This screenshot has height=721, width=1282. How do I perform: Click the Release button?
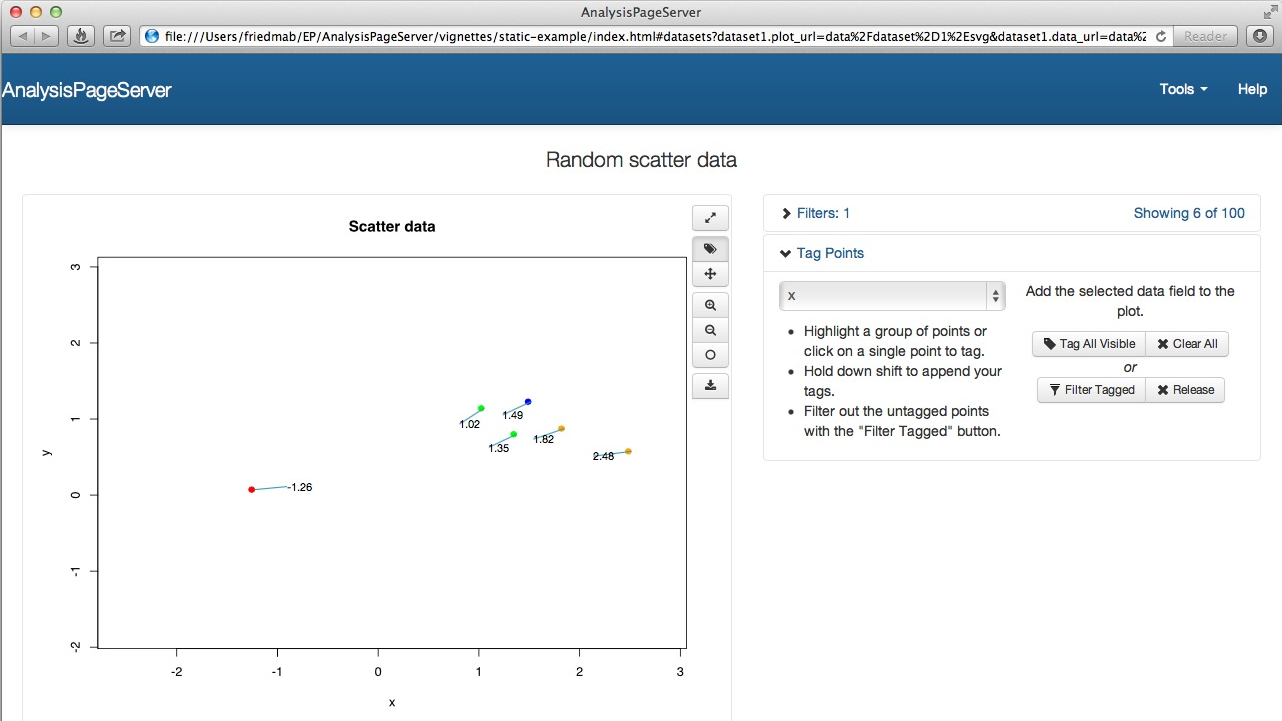point(1185,390)
